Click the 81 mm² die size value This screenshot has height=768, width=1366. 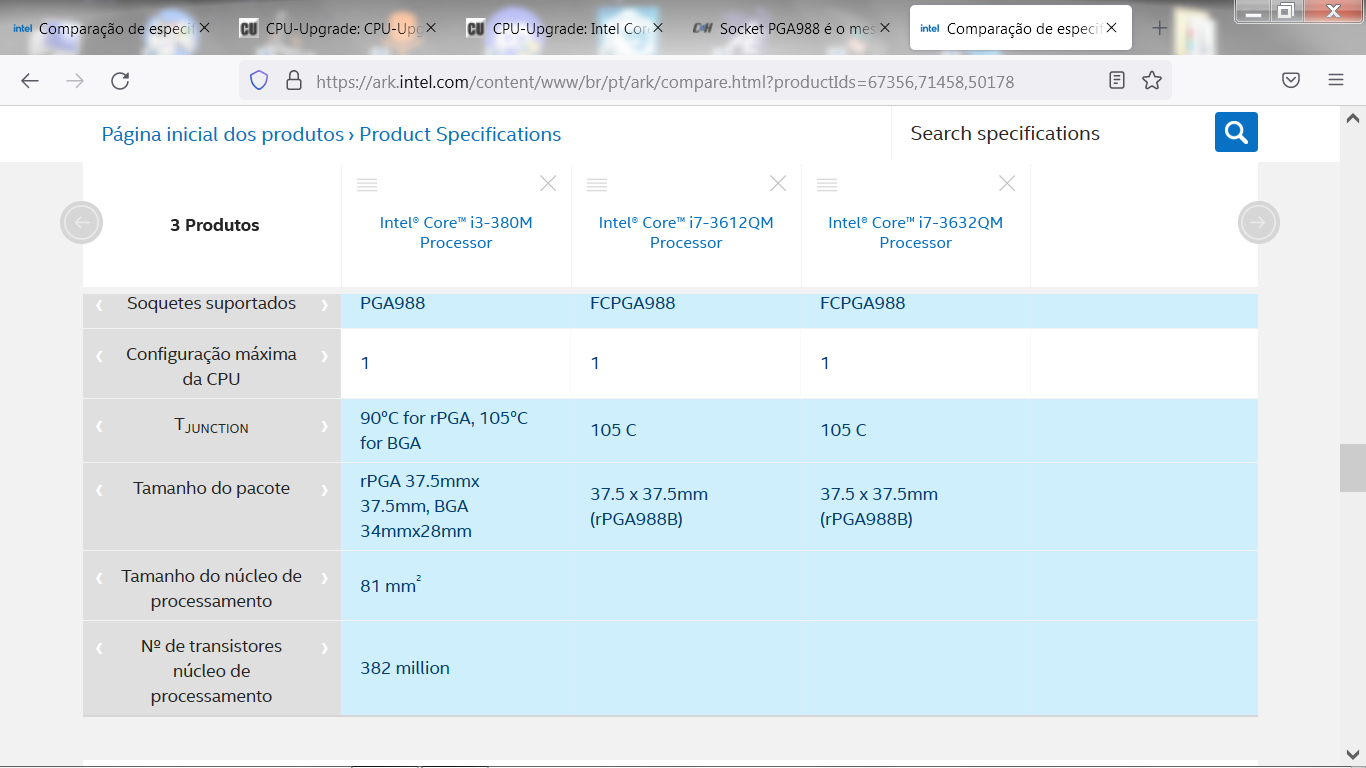tap(391, 585)
